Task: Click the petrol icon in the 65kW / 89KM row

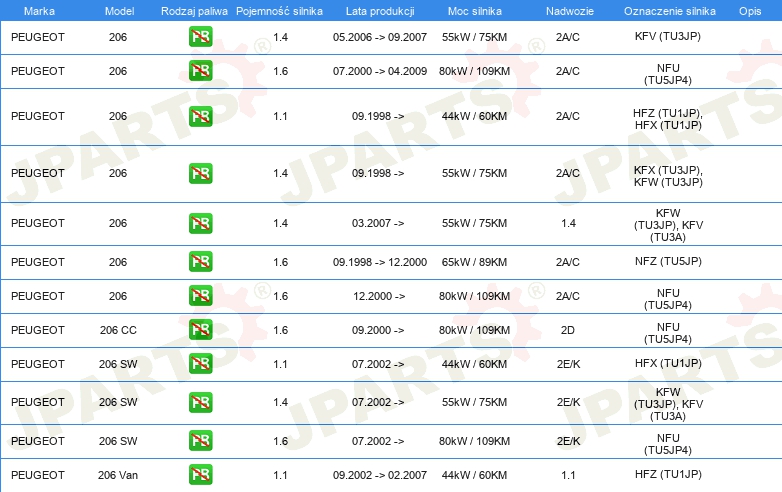Action: [200, 262]
